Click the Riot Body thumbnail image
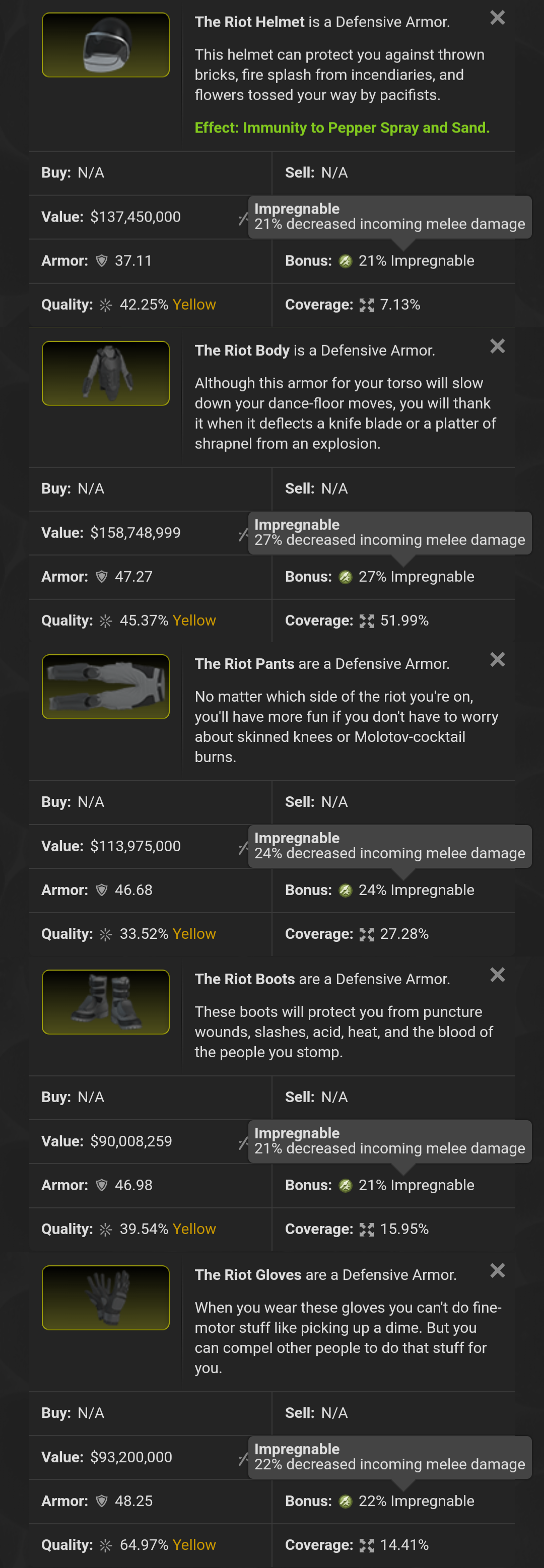The height and width of the screenshot is (1568, 544). click(106, 373)
